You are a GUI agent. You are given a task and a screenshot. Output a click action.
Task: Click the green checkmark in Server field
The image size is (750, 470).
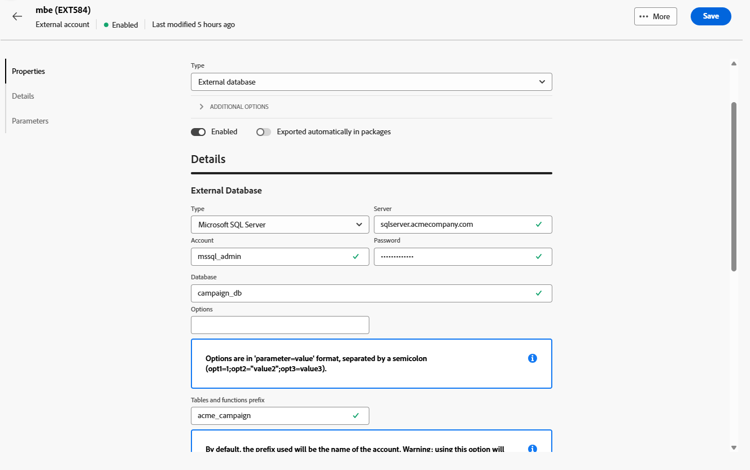[539, 224]
